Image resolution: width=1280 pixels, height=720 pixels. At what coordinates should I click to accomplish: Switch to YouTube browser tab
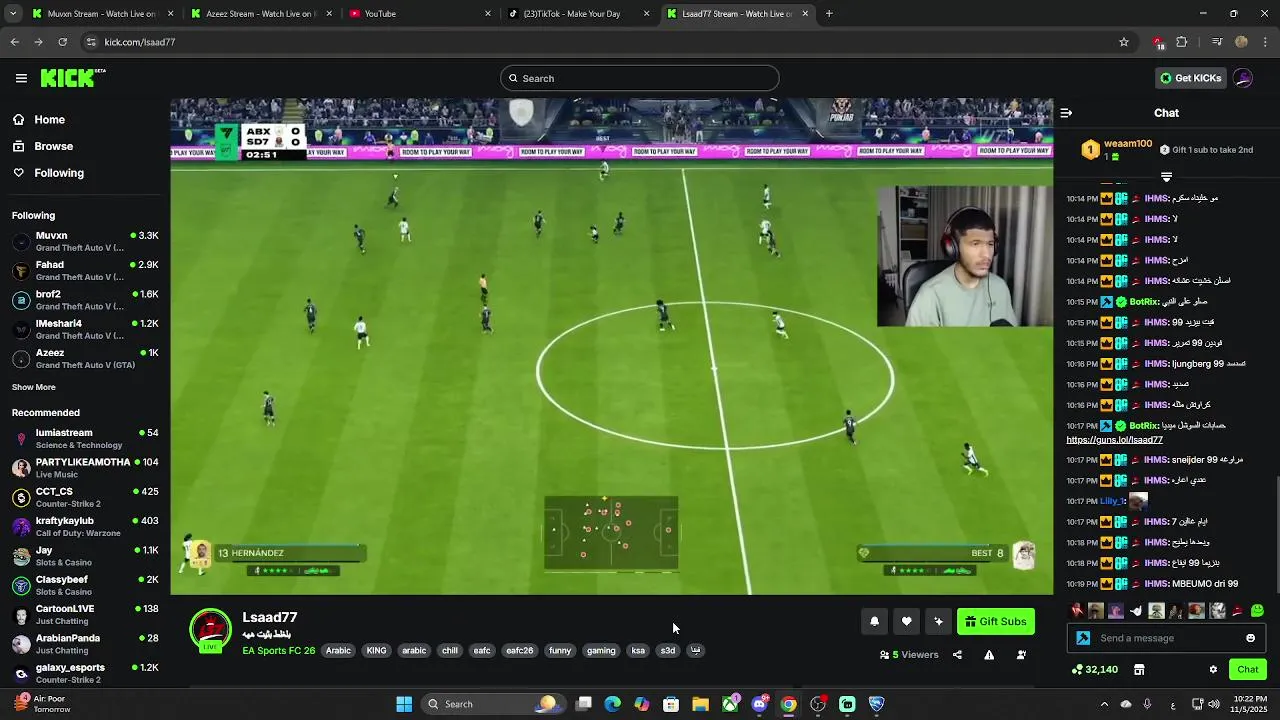(x=420, y=14)
